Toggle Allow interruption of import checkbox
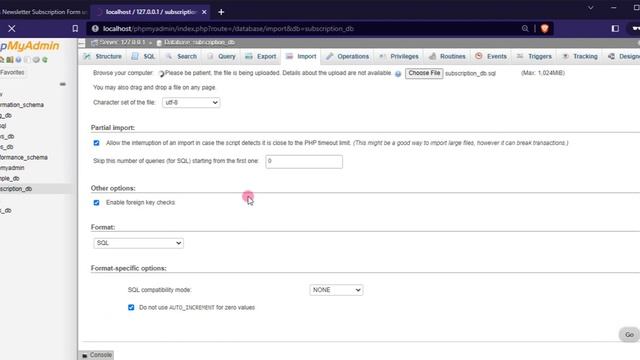Viewport: 640px width, 360px height. click(96, 143)
